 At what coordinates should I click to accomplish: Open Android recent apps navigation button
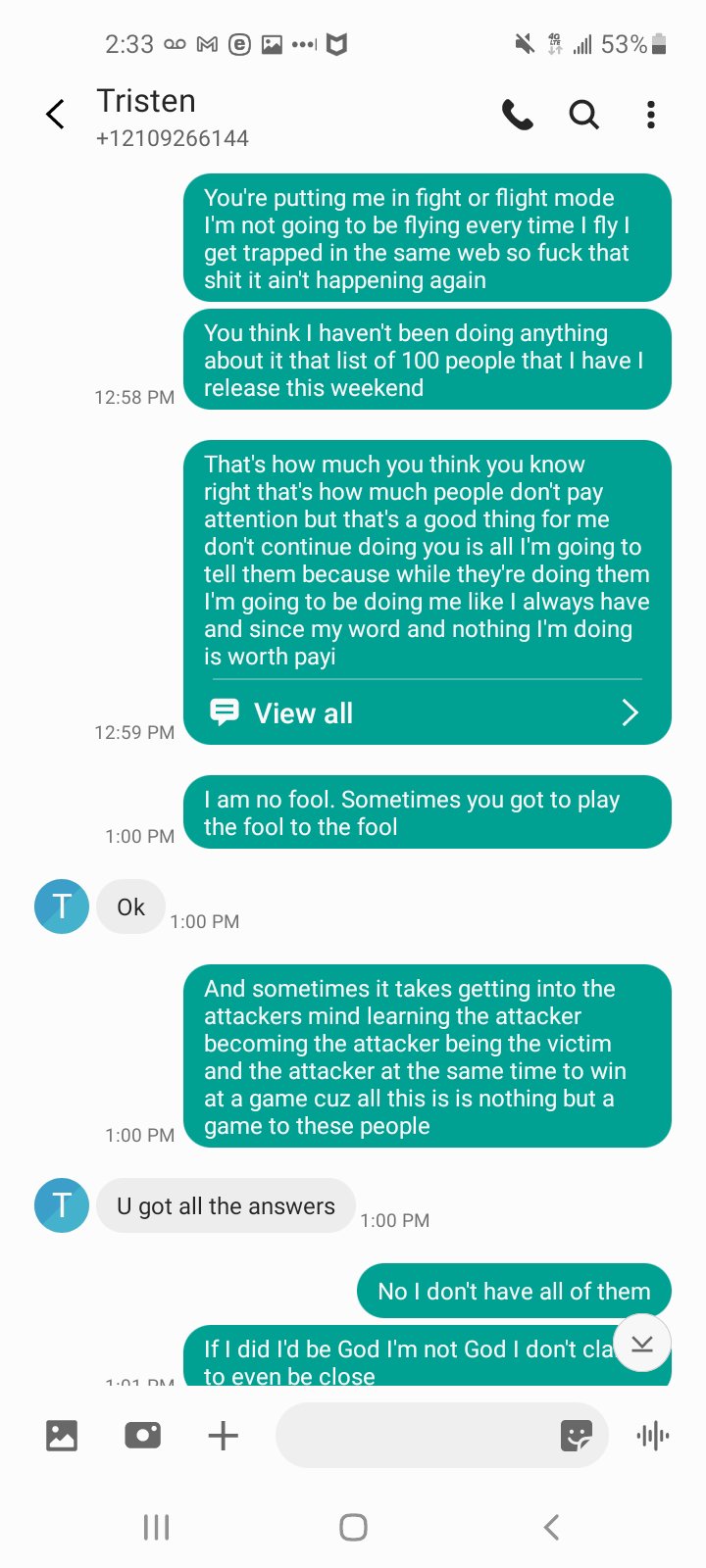click(x=157, y=1527)
